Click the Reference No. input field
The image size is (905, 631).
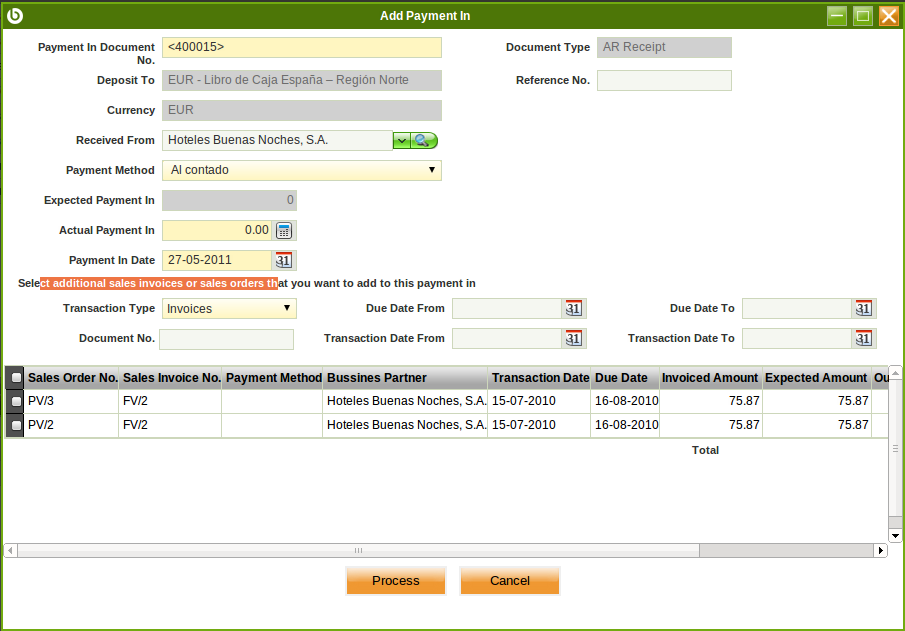point(664,81)
